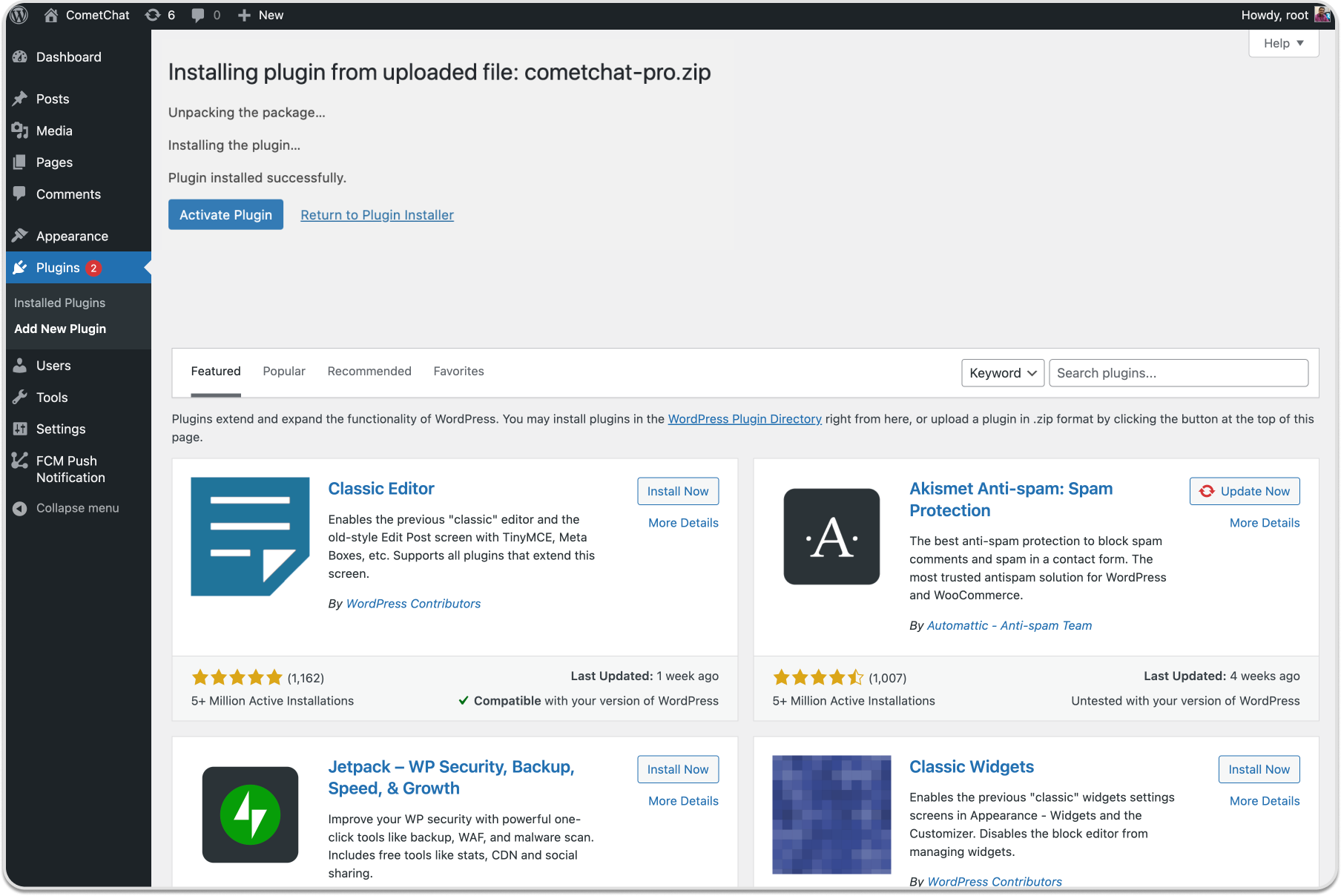Click the FCM Push Notification icon

tap(20, 461)
